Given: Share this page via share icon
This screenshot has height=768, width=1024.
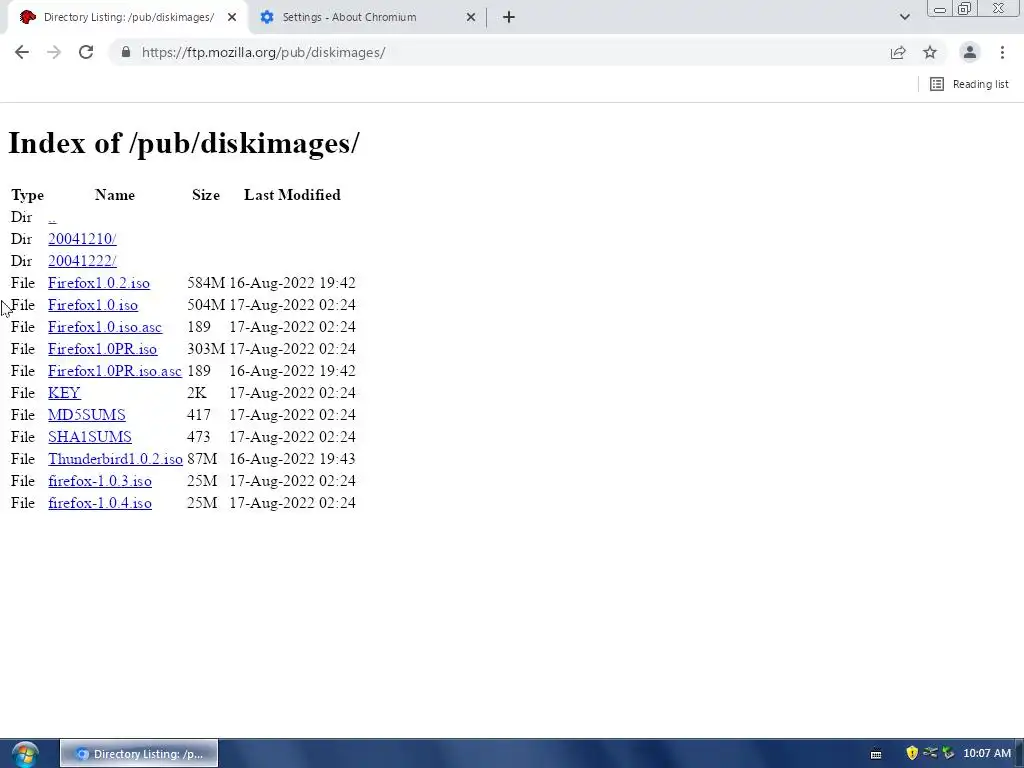Looking at the screenshot, I should pos(898,52).
